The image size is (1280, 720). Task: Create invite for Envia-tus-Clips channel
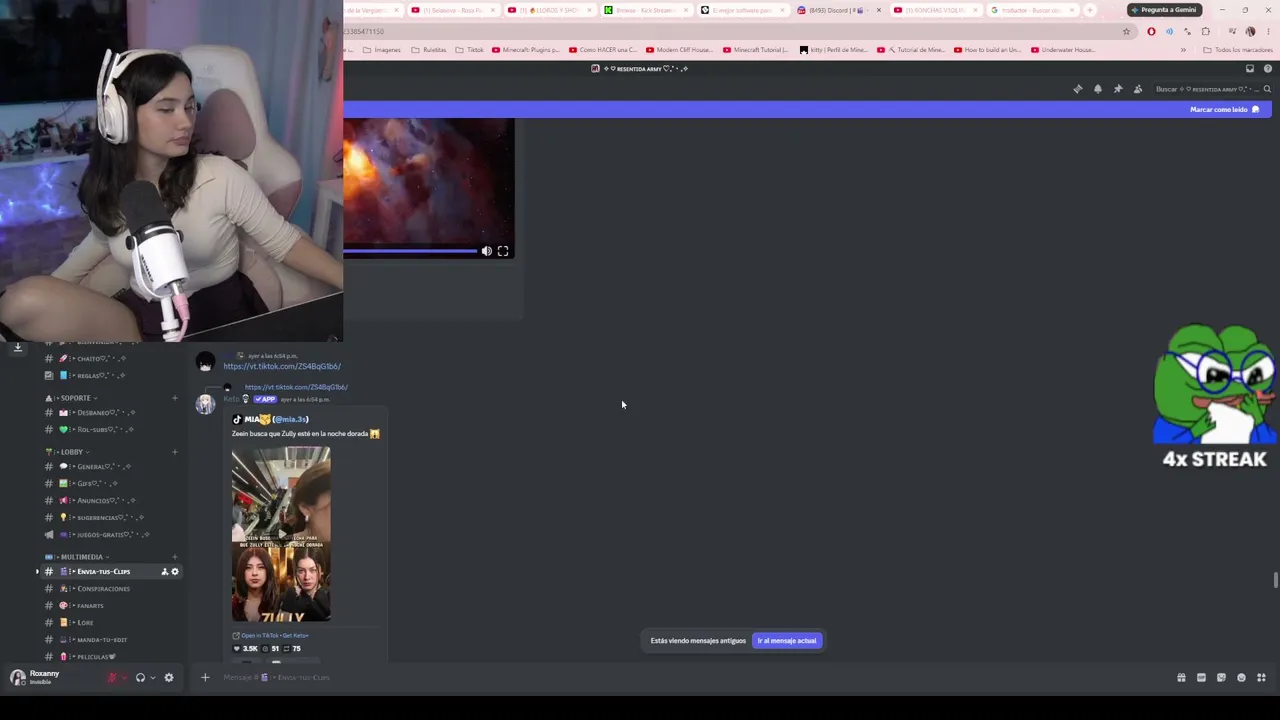[164, 572]
